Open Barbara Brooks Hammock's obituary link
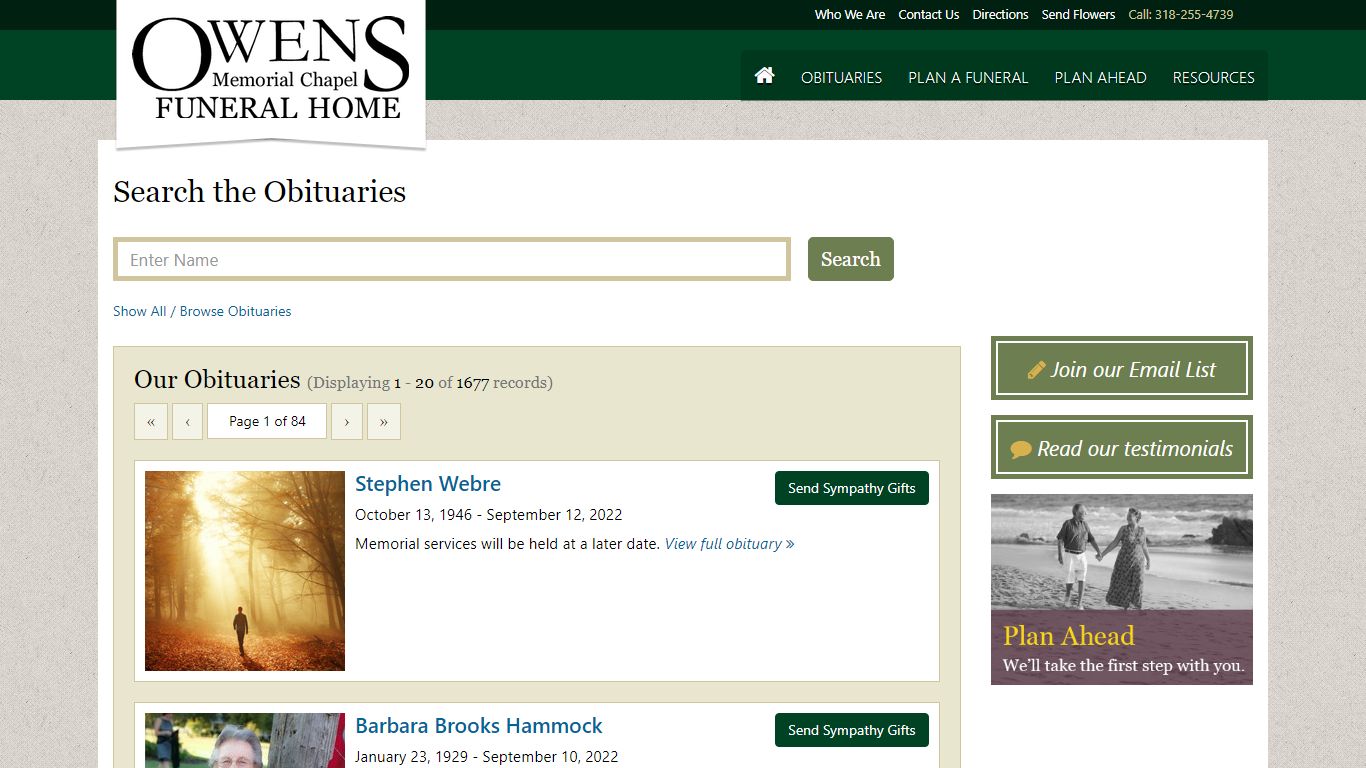The width and height of the screenshot is (1366, 768). coord(479,726)
